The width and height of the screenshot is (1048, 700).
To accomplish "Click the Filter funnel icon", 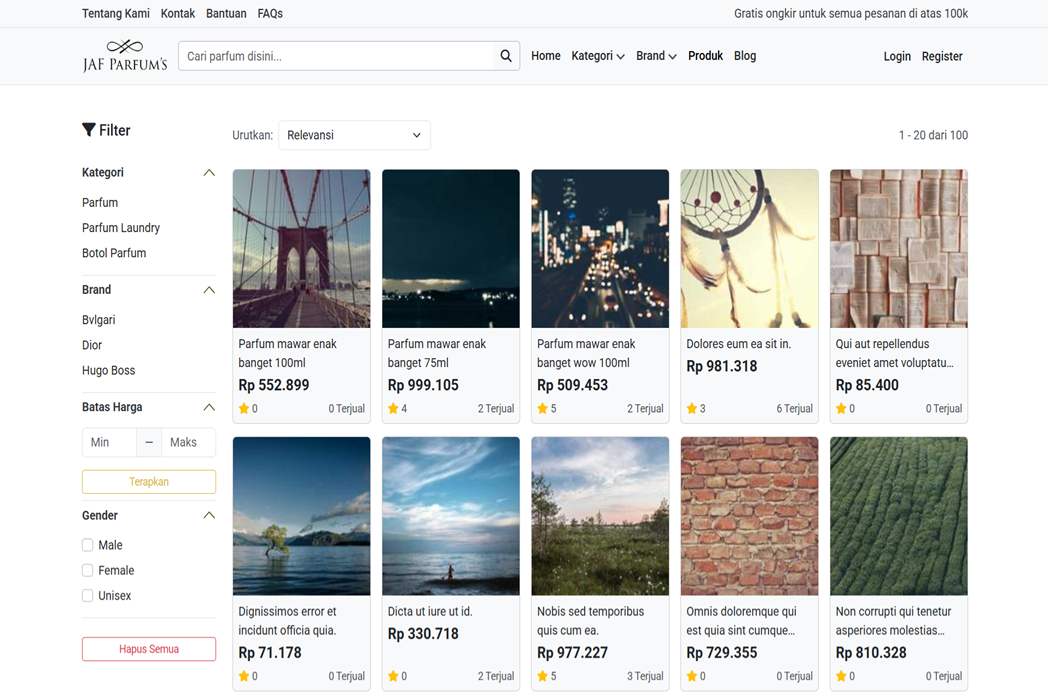I will click(89, 130).
